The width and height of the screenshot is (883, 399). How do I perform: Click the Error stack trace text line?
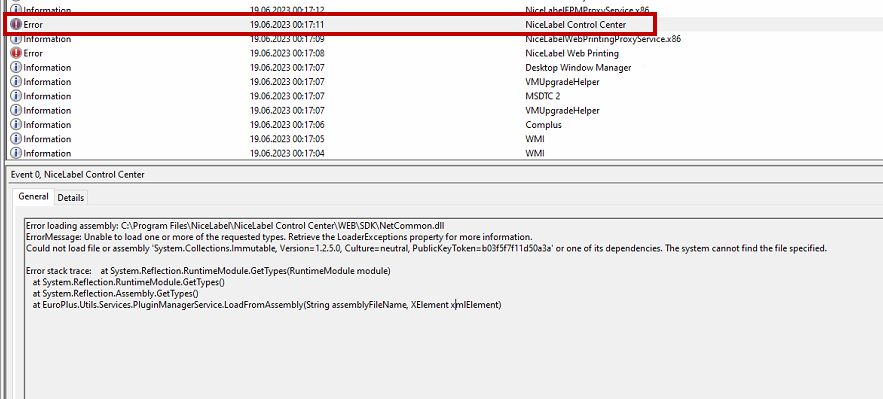[x=208, y=271]
